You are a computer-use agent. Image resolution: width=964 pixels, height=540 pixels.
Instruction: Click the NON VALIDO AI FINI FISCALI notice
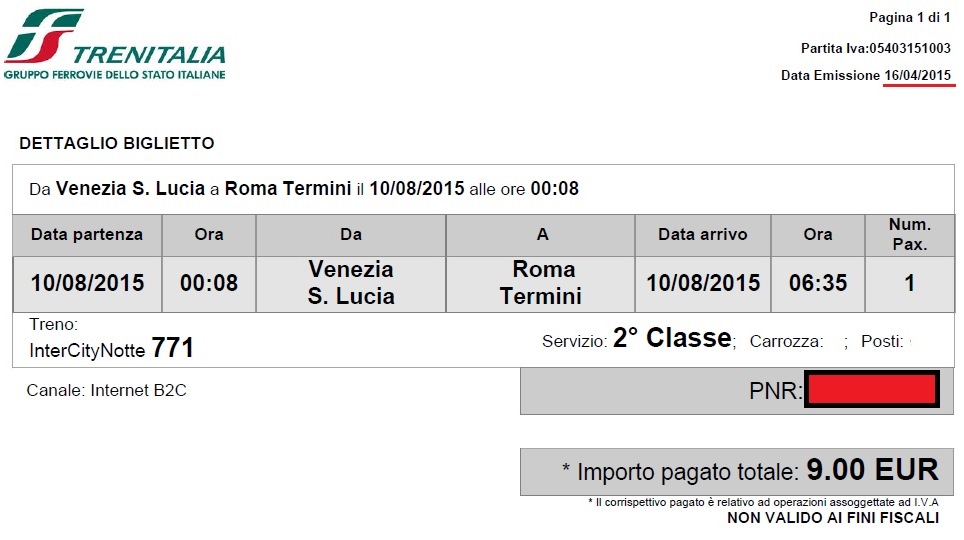tap(833, 518)
